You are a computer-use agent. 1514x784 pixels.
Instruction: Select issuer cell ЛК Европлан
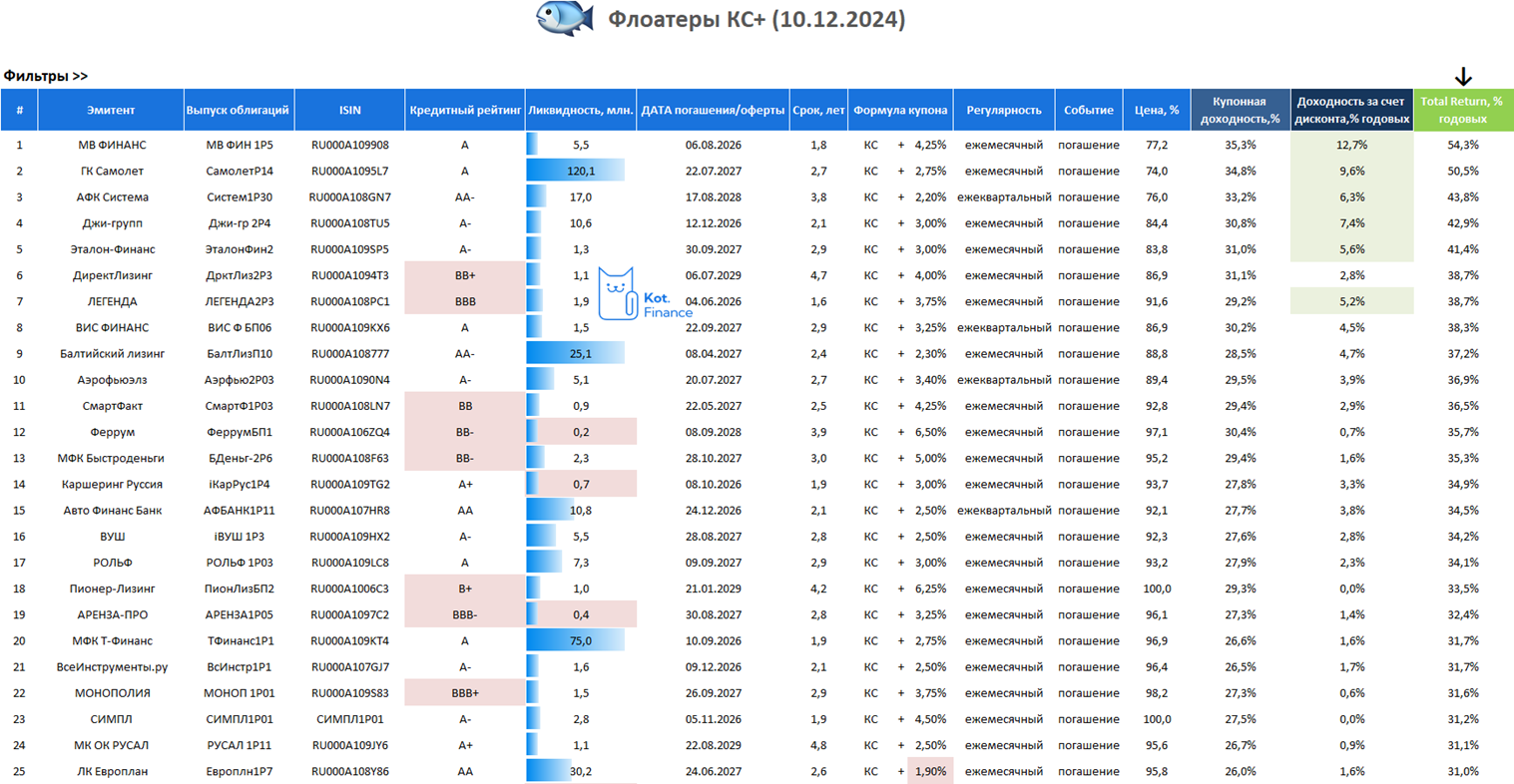tap(111, 771)
